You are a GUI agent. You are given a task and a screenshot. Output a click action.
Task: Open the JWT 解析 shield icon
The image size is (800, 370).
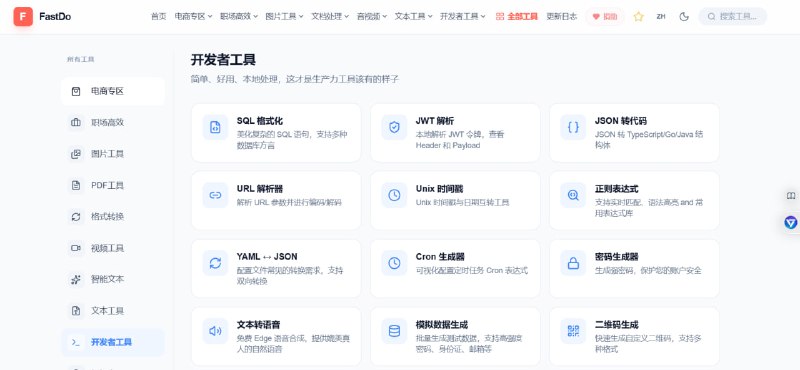[394, 127]
